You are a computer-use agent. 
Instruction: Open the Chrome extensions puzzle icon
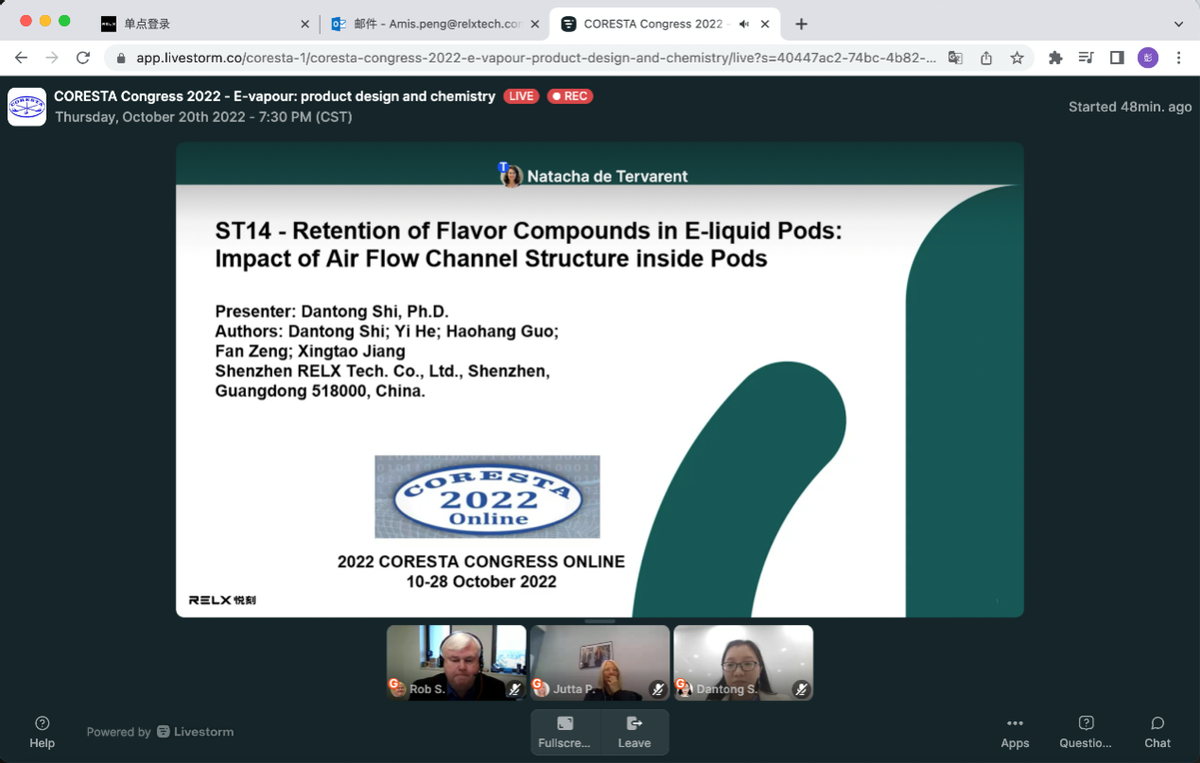pyautogui.click(x=1055, y=58)
